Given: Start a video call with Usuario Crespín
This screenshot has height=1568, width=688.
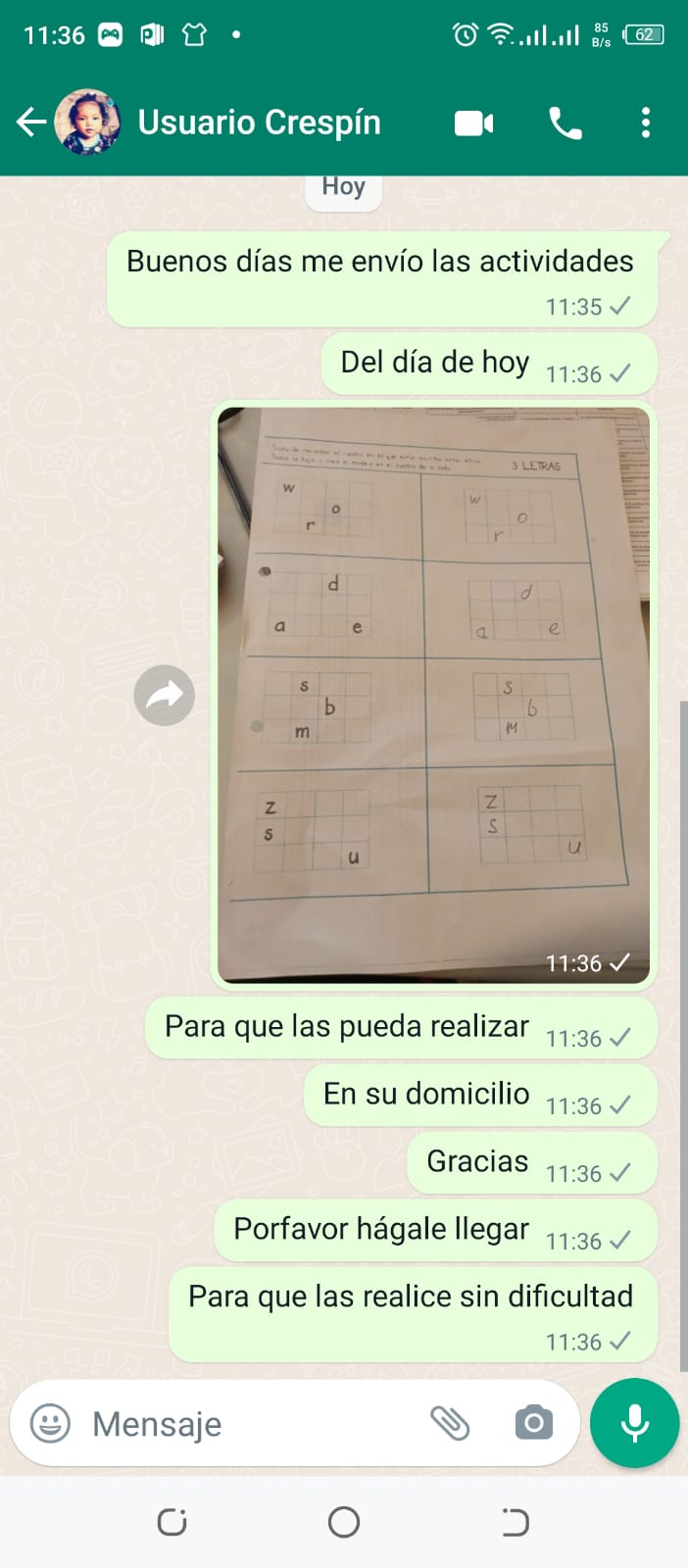Looking at the screenshot, I should click(474, 122).
